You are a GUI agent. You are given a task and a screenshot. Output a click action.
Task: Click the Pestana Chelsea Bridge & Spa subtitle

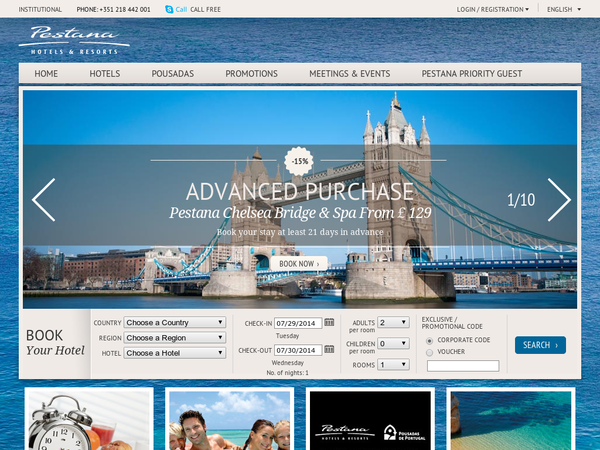tap(300, 213)
